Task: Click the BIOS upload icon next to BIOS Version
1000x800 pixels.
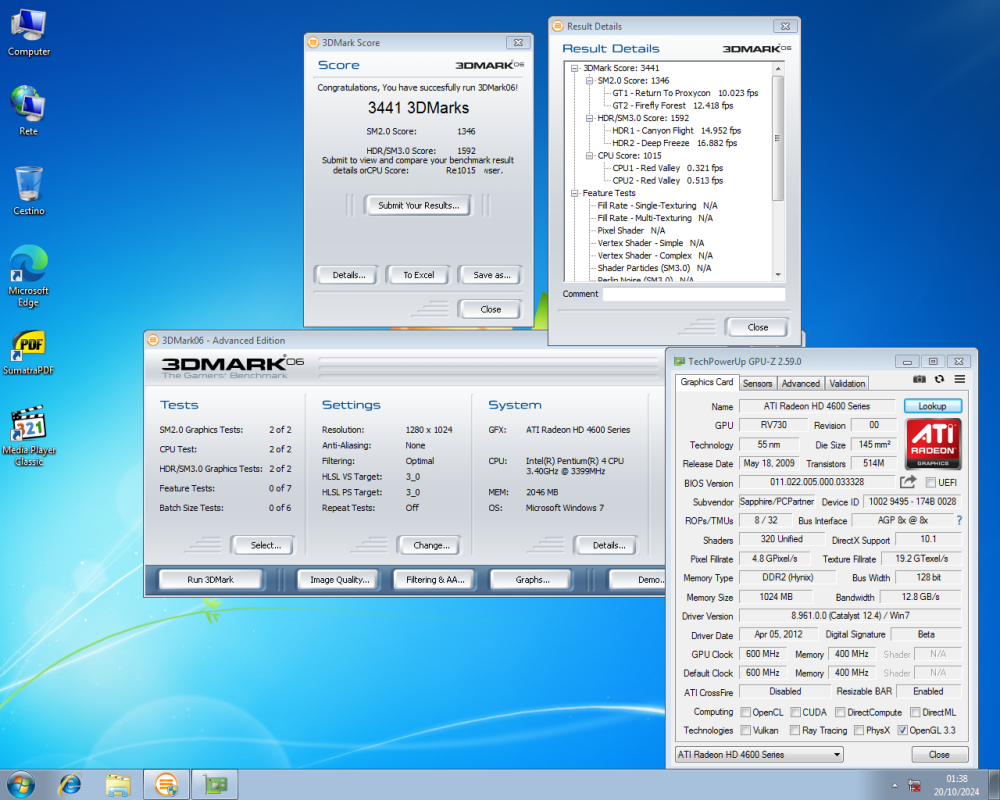Action: click(908, 482)
